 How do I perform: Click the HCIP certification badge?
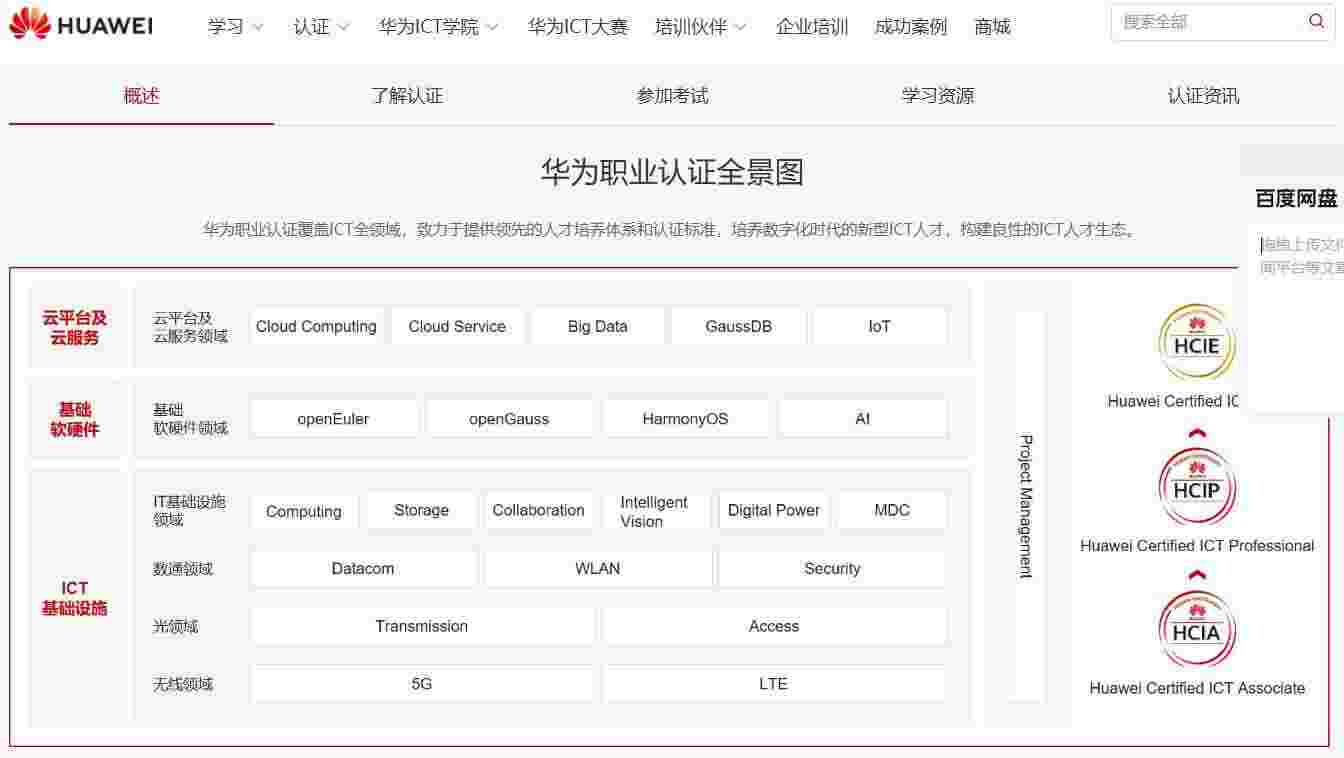(x=1196, y=489)
